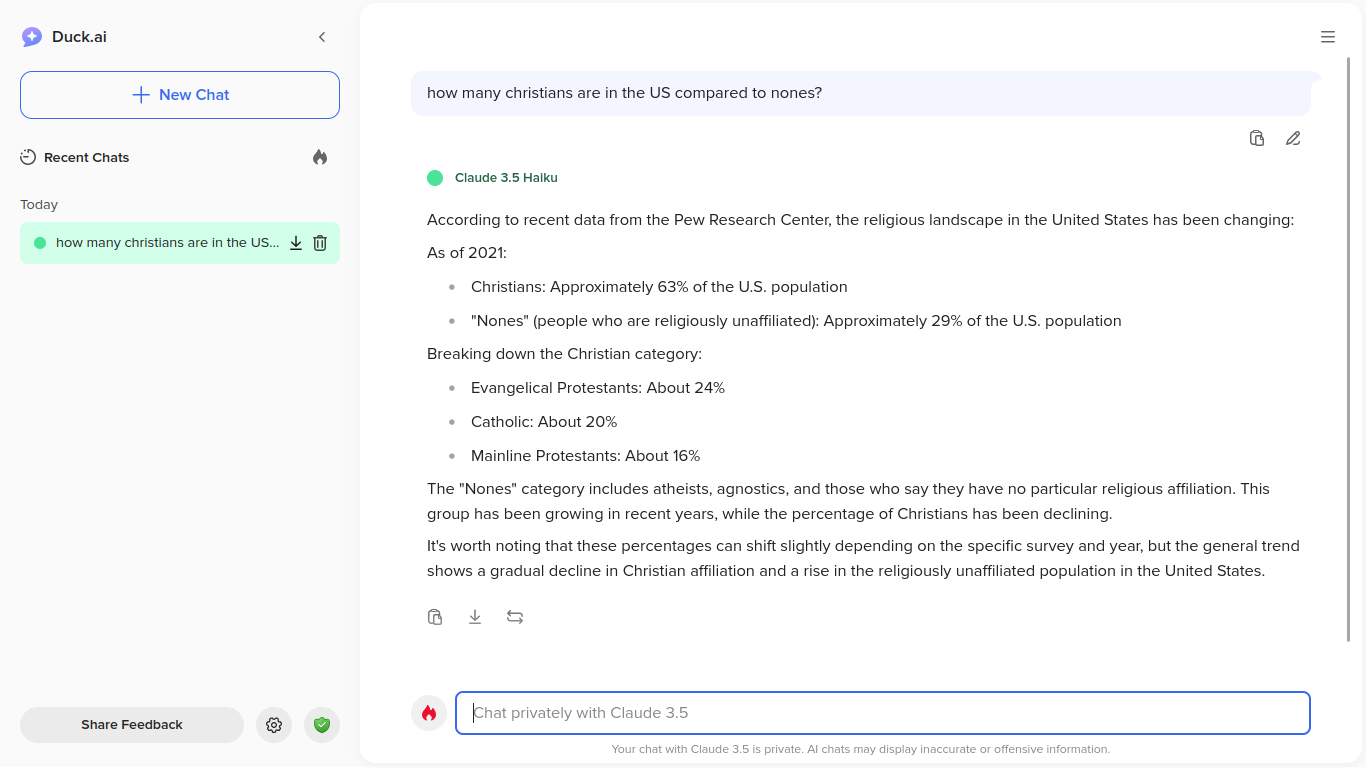Click the Recent Chats clock icon
The height and width of the screenshot is (768, 1366).
[x=28, y=157]
